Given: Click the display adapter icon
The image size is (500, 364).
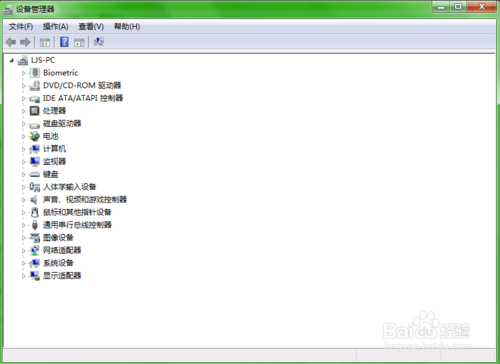Looking at the screenshot, I should 35,276.
